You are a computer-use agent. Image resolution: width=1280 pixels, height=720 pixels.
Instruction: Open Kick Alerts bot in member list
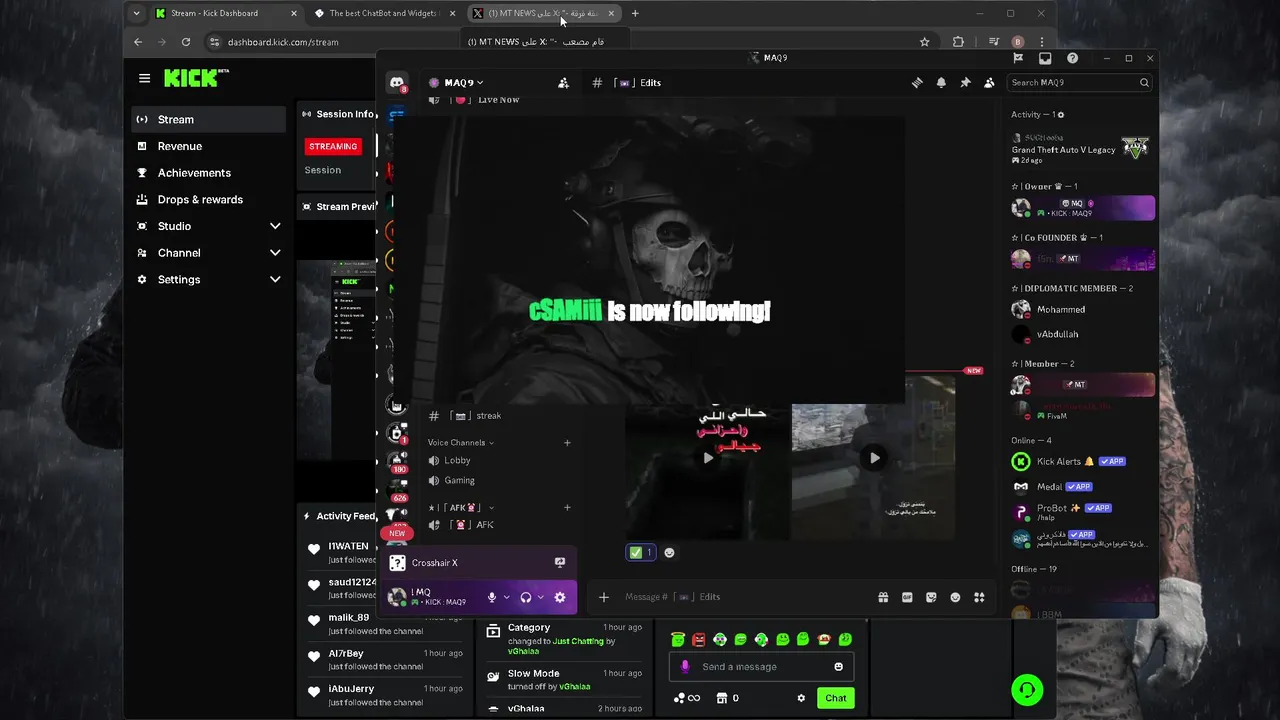1082,461
